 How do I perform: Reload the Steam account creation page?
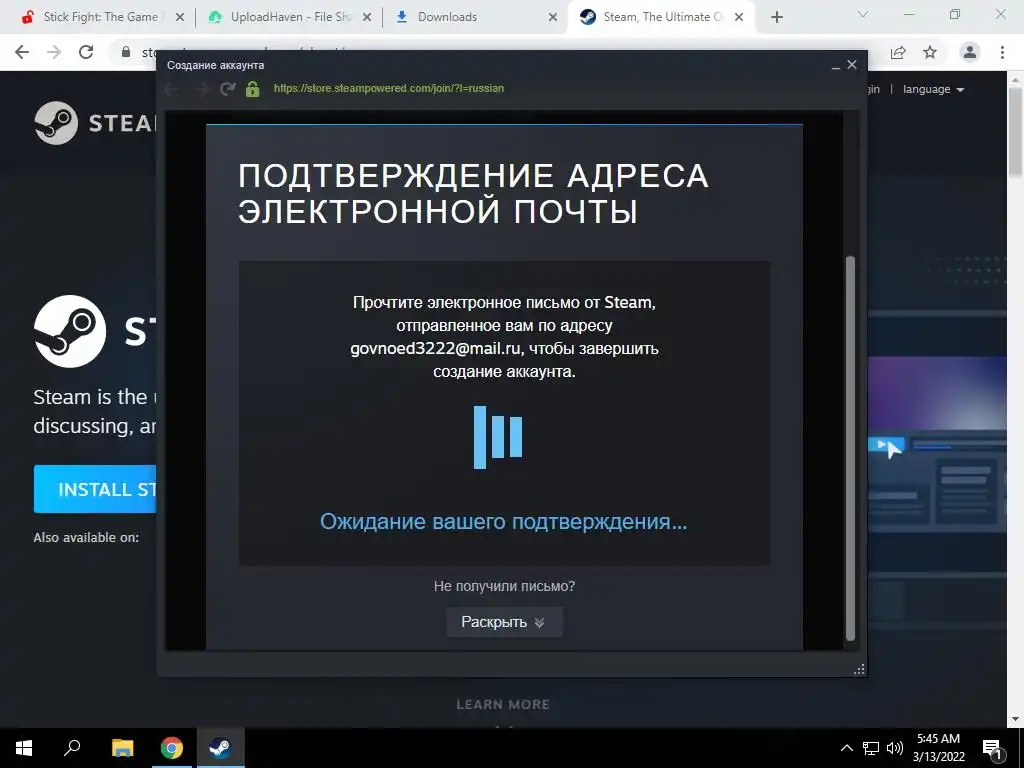coord(227,89)
